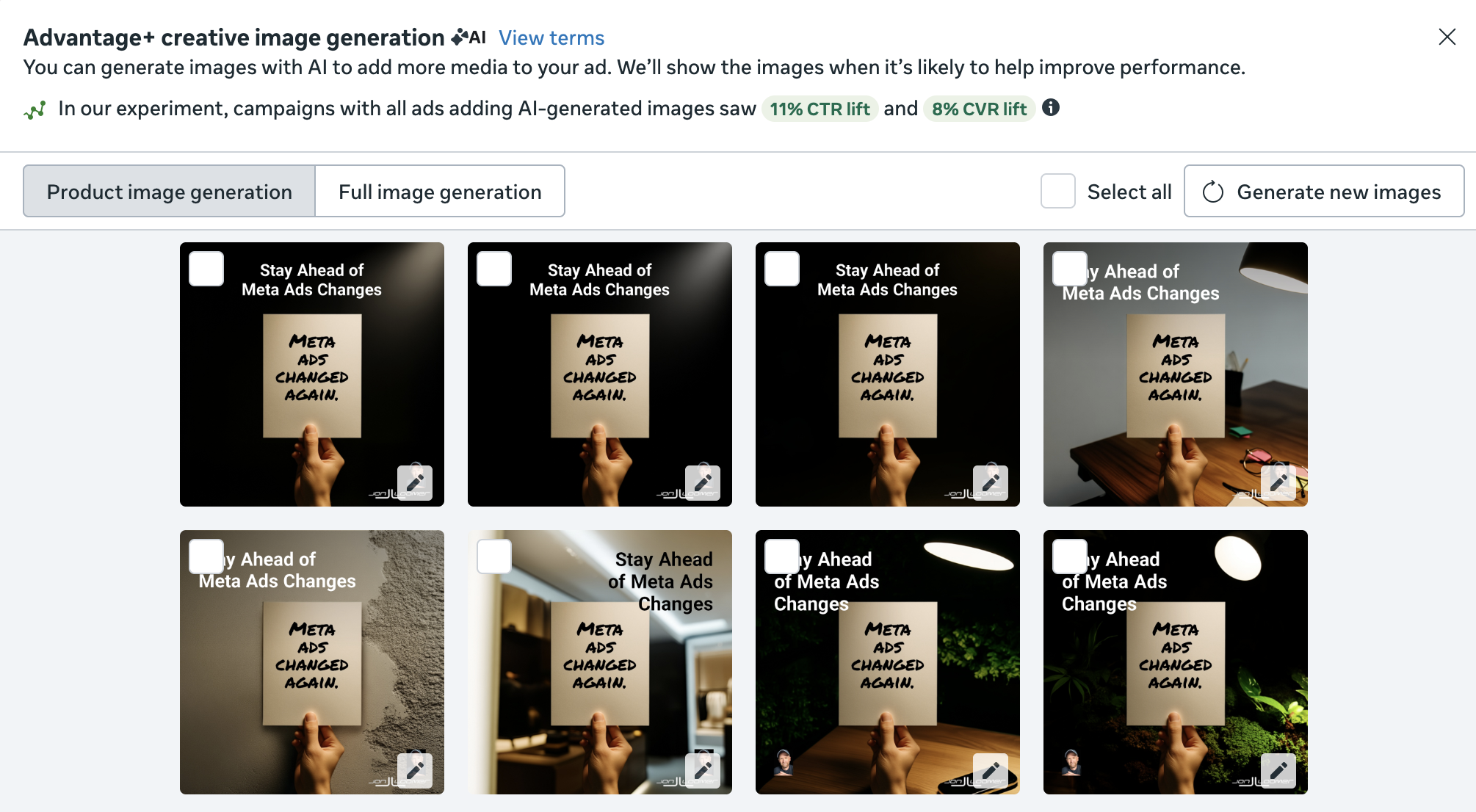The image size is (1476, 812).
Task: Select the blurred showroom image checkbox
Action: 494,557
